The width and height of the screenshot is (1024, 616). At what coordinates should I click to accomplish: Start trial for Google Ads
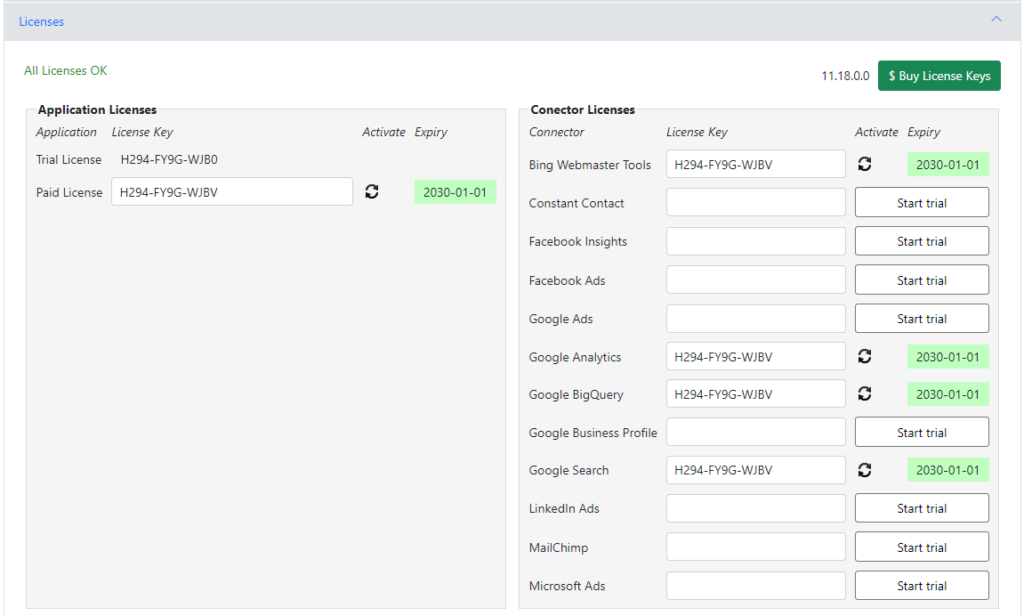click(921, 317)
